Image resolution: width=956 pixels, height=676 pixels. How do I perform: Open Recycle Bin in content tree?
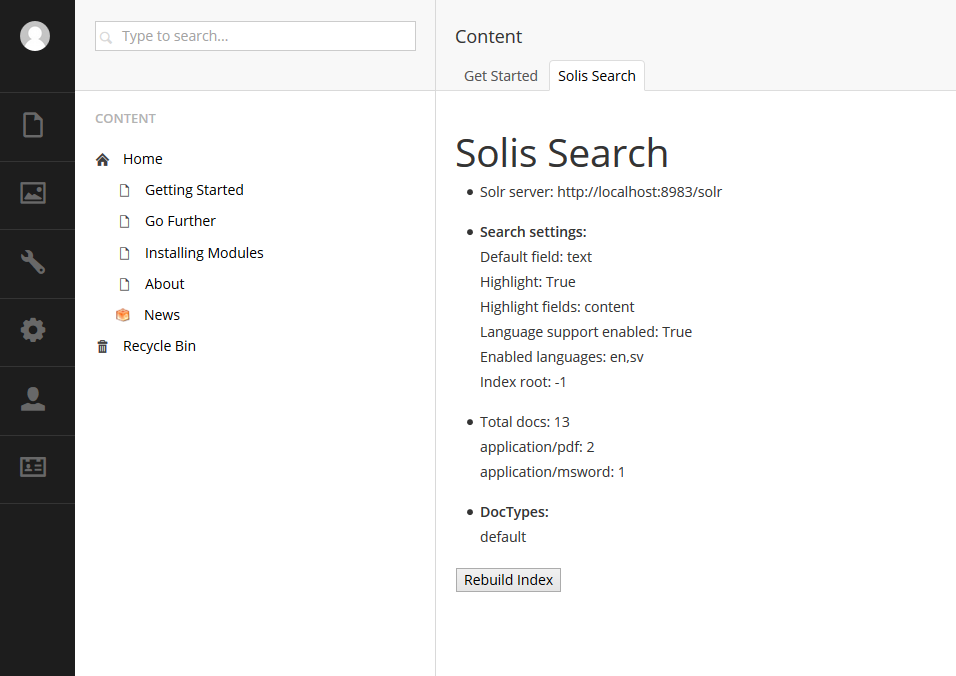point(159,346)
